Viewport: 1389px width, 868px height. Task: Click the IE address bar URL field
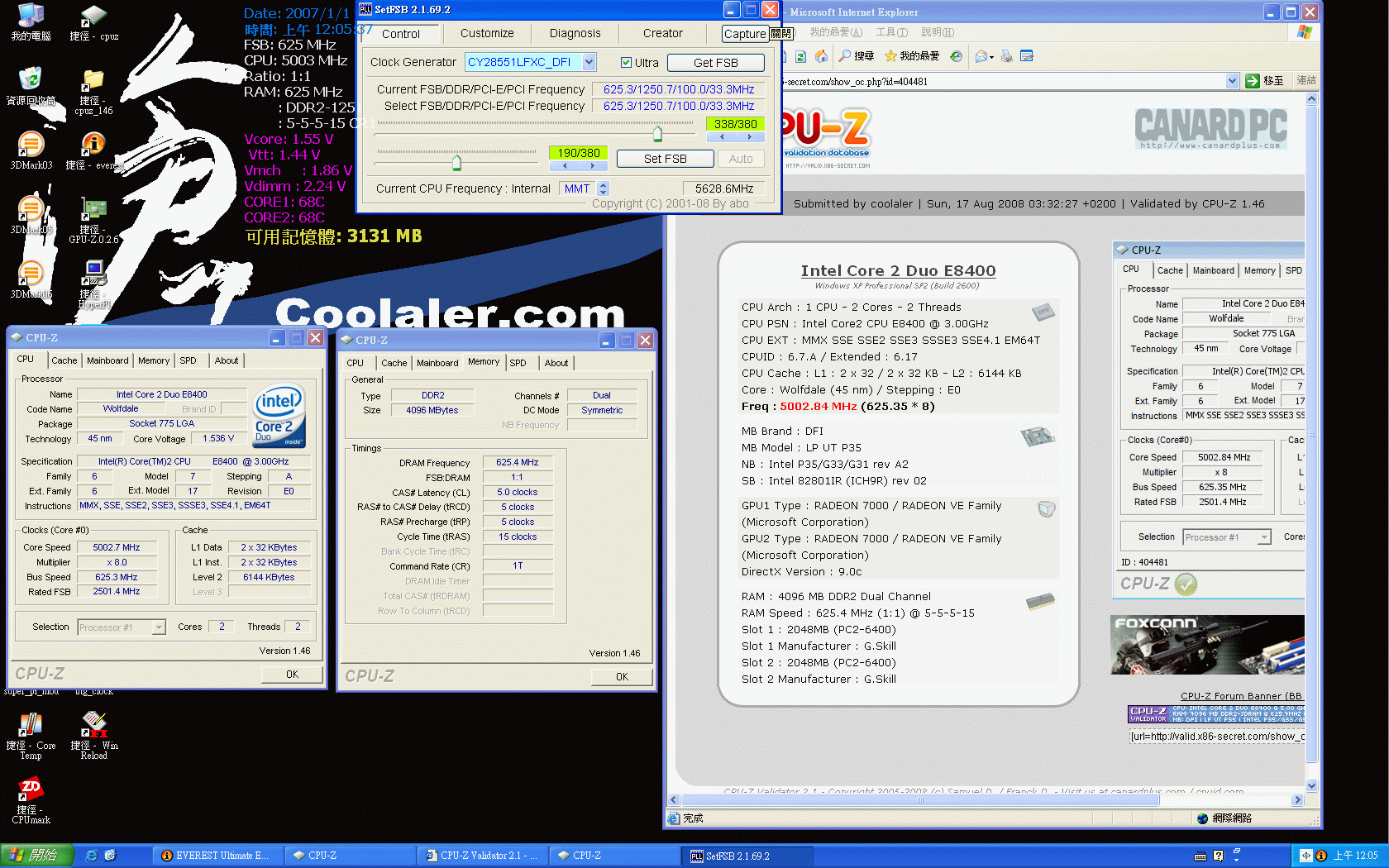1002,81
